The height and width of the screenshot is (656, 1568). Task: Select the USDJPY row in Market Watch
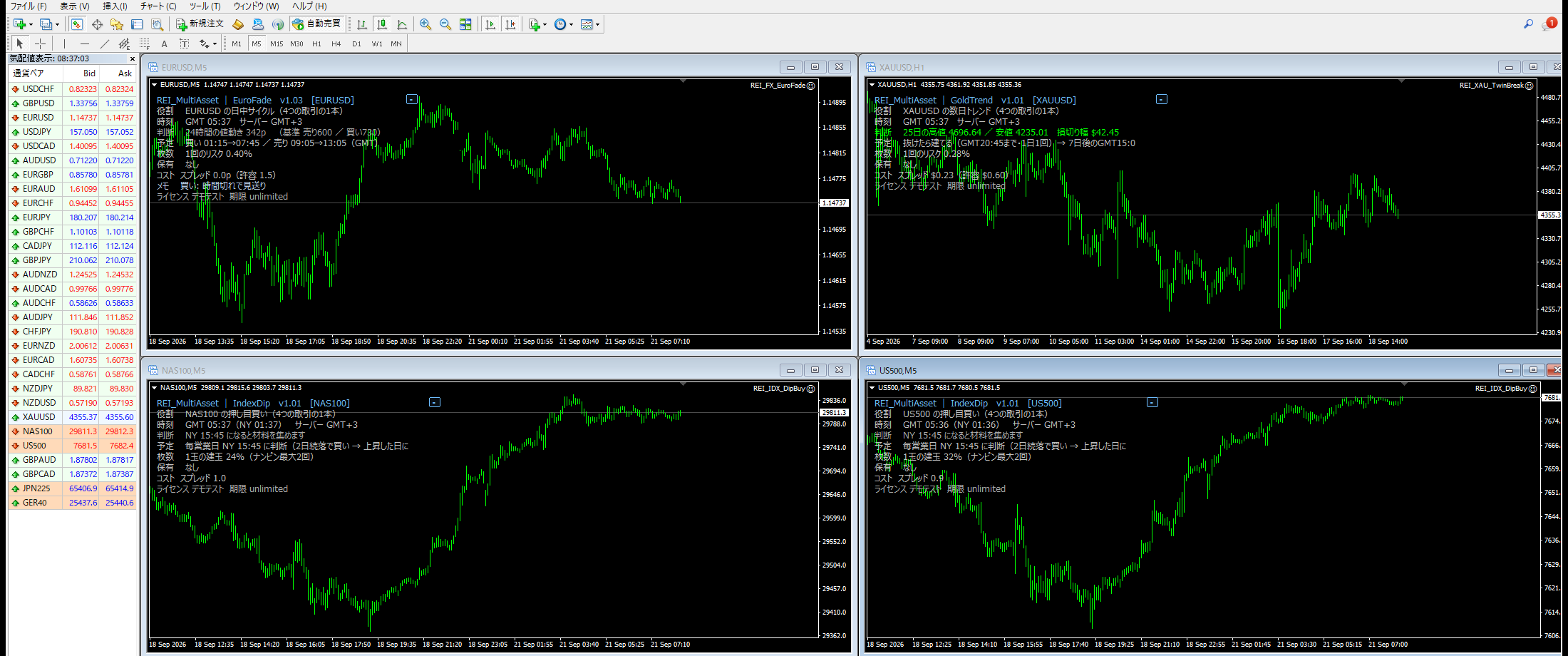(72, 132)
